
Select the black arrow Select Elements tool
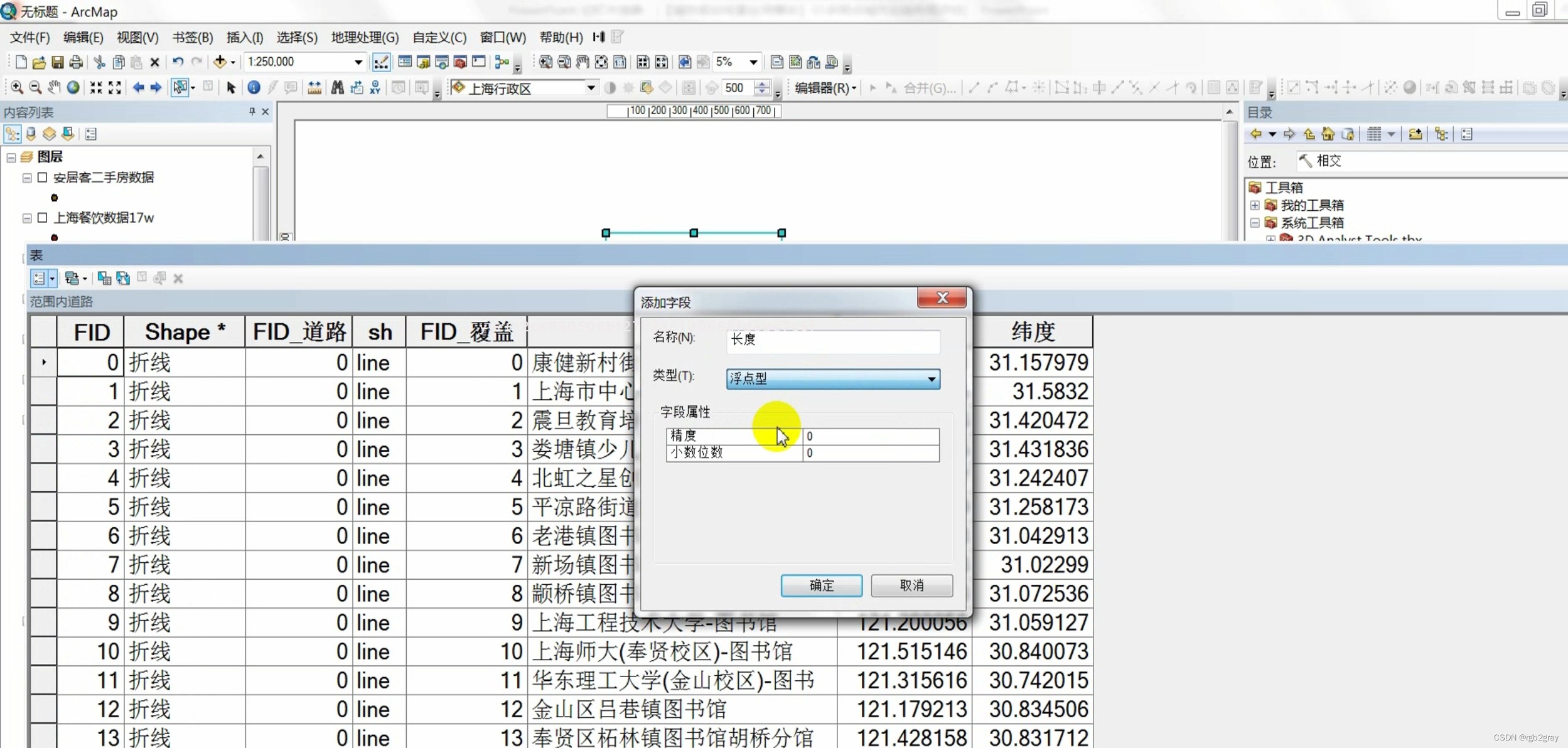coord(231,87)
